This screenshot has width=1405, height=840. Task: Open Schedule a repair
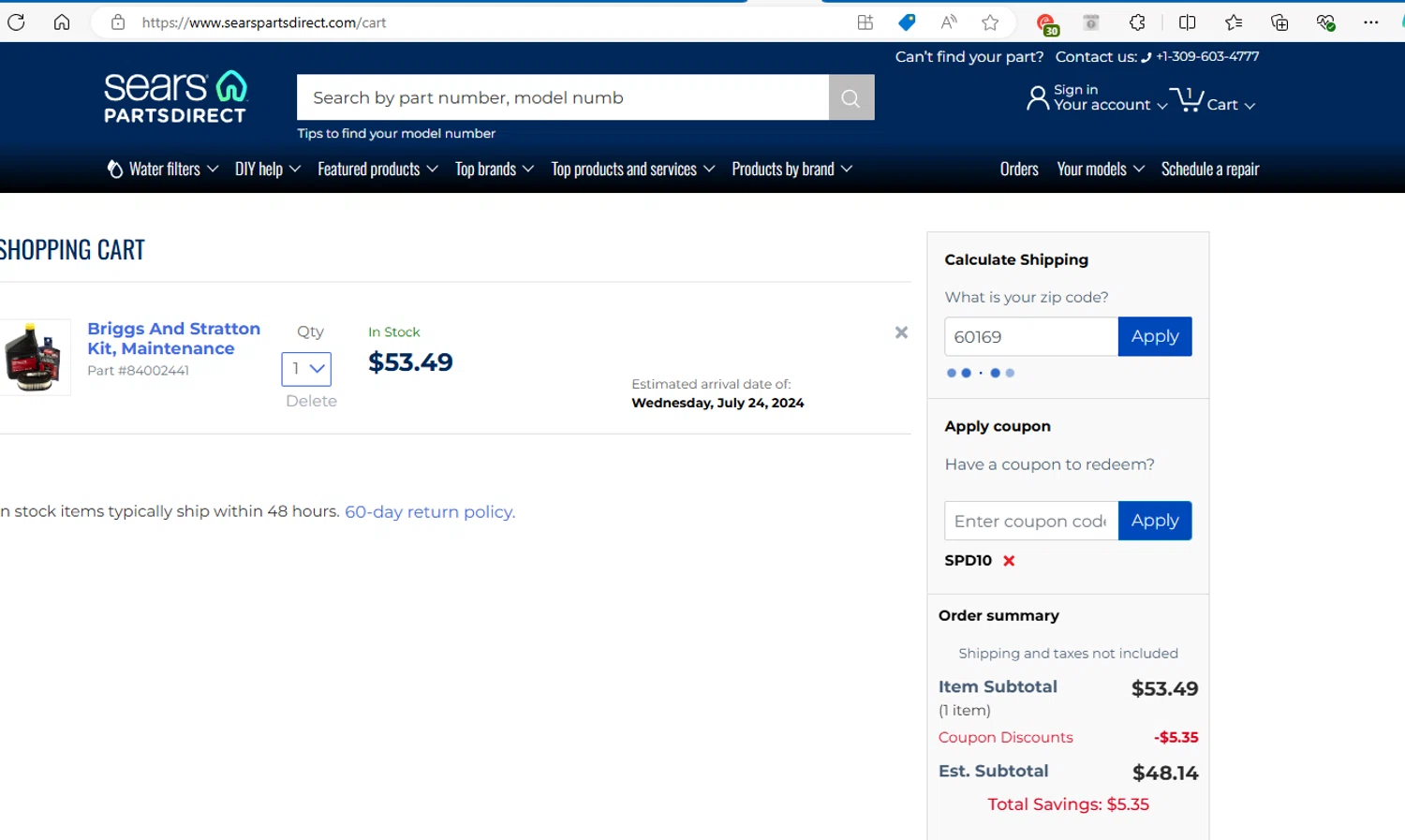1210,169
